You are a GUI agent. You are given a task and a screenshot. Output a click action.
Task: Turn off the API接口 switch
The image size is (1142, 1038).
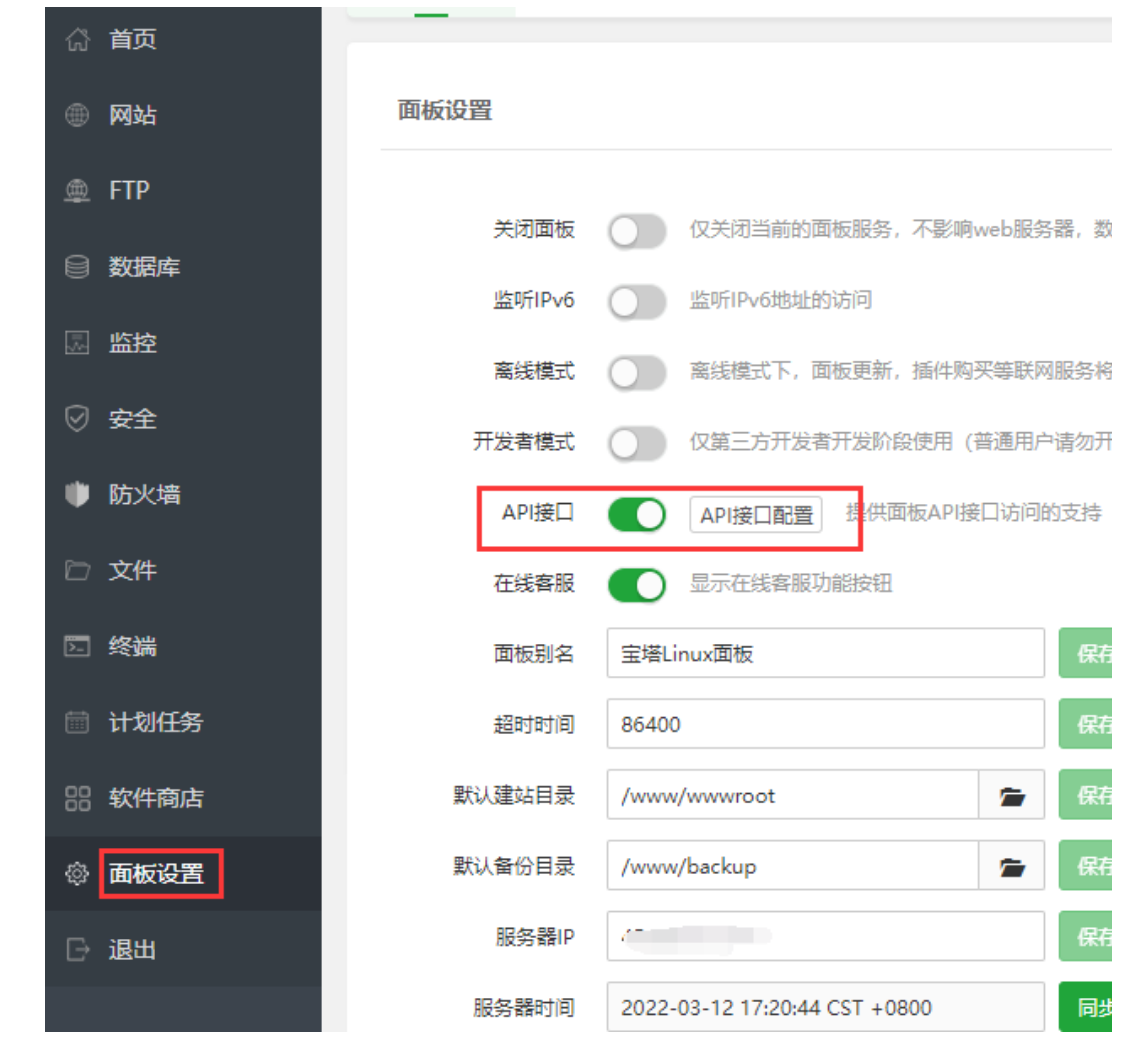tap(637, 515)
